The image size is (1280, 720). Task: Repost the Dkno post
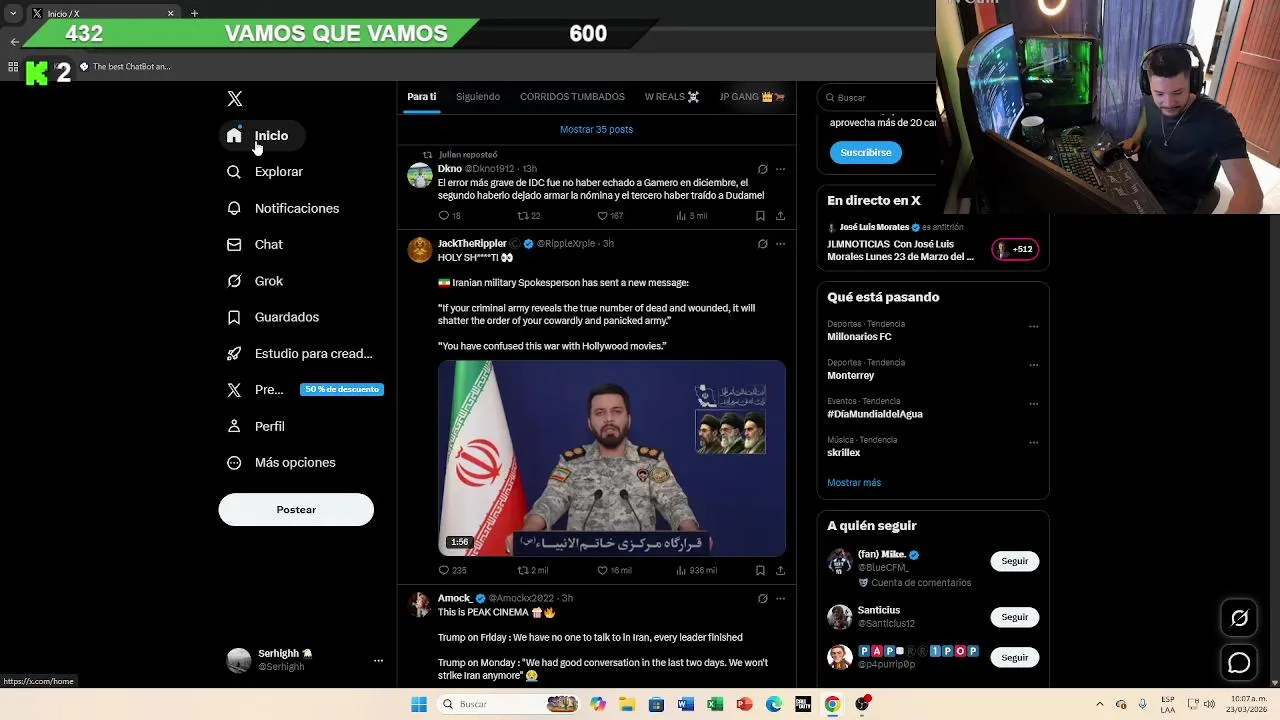[x=522, y=216]
